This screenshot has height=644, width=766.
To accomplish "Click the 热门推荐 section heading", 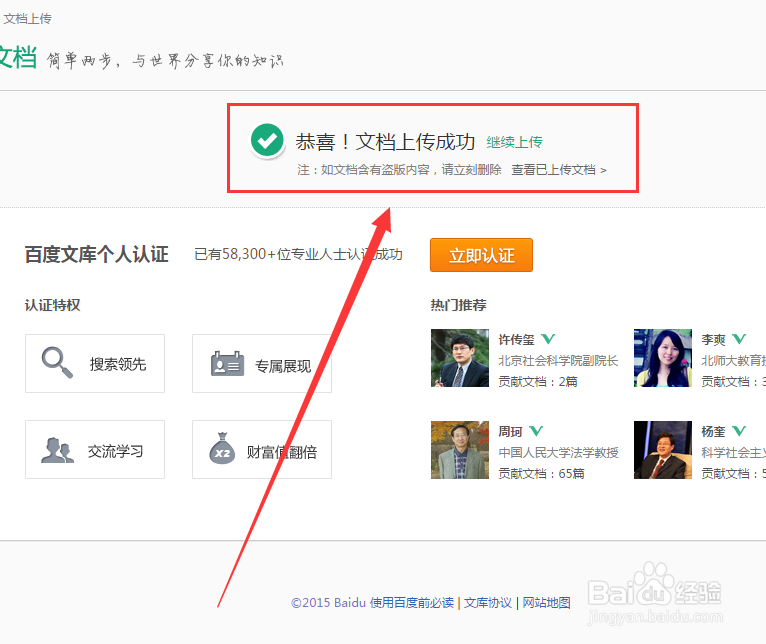I will [x=458, y=305].
